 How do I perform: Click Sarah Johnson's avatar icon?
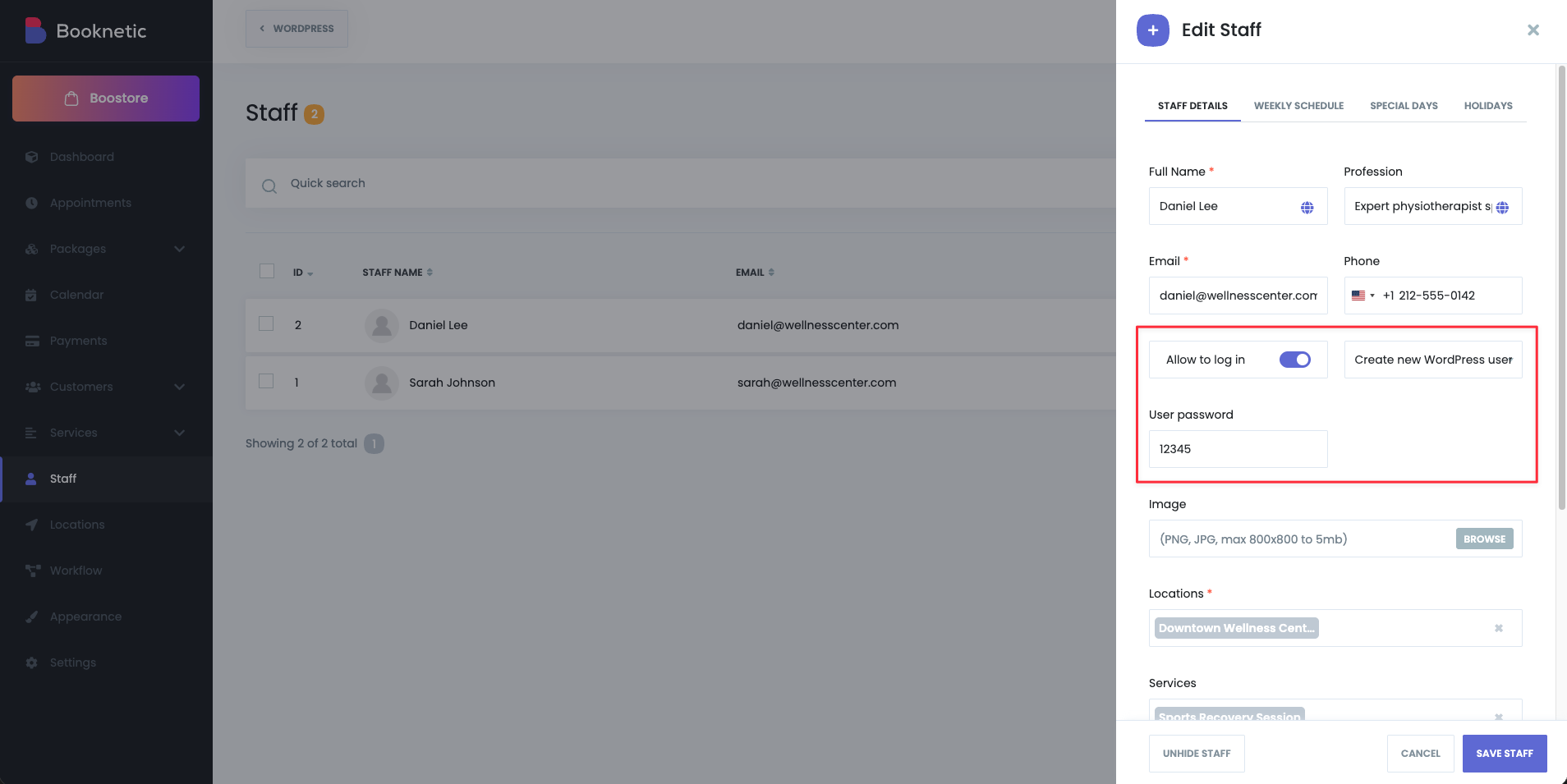coord(381,383)
